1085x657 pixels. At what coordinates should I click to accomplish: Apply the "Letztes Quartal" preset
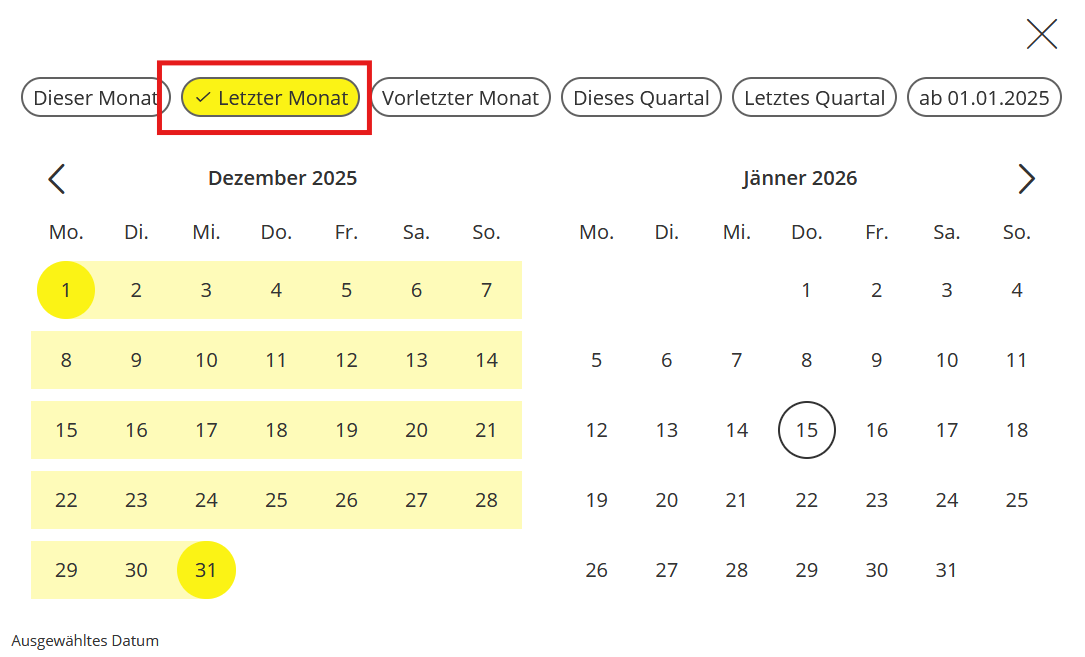click(814, 98)
